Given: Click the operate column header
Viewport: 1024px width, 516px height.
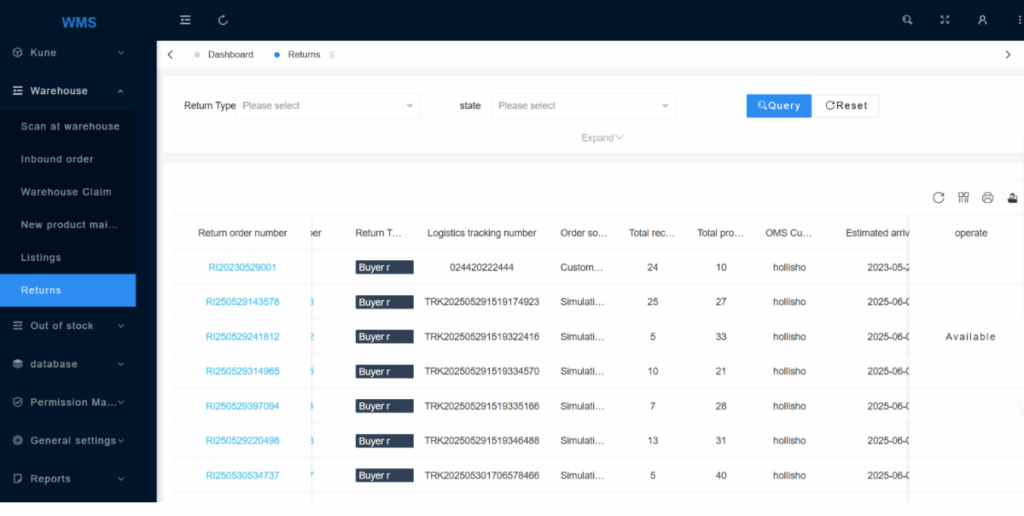Looking at the screenshot, I should pyautogui.click(x=970, y=233).
